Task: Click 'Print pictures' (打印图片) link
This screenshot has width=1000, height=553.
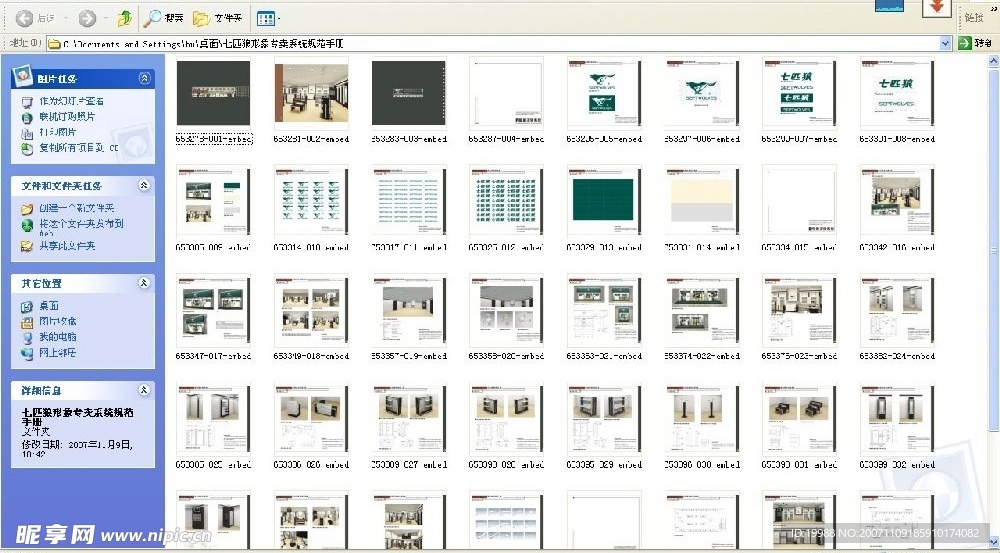Action: [58, 132]
